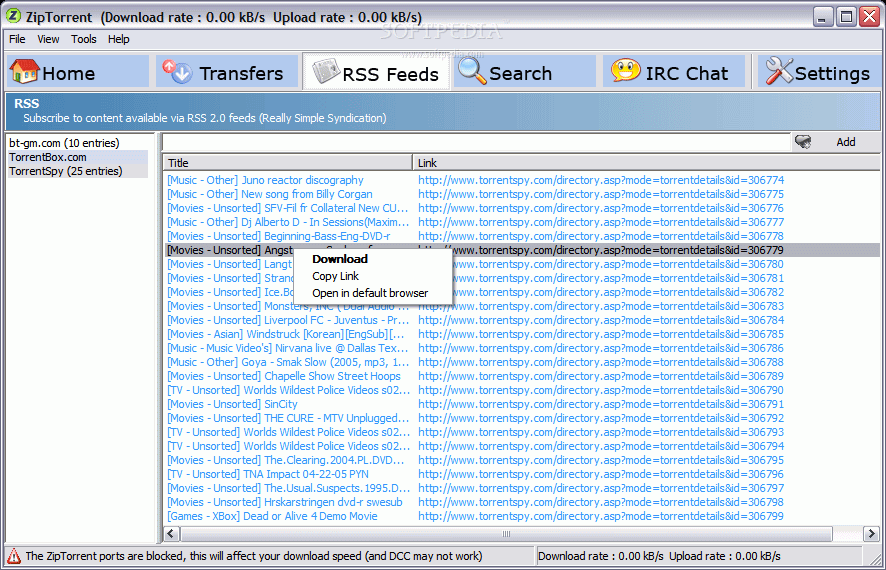The height and width of the screenshot is (570, 886).
Task: Select Dj Alberto D In Sessions entry
Action: pos(288,223)
